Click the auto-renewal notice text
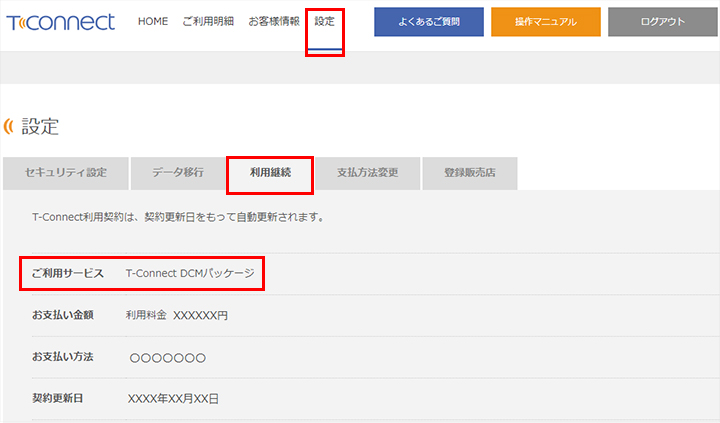This screenshot has width=720, height=423. (x=179, y=217)
